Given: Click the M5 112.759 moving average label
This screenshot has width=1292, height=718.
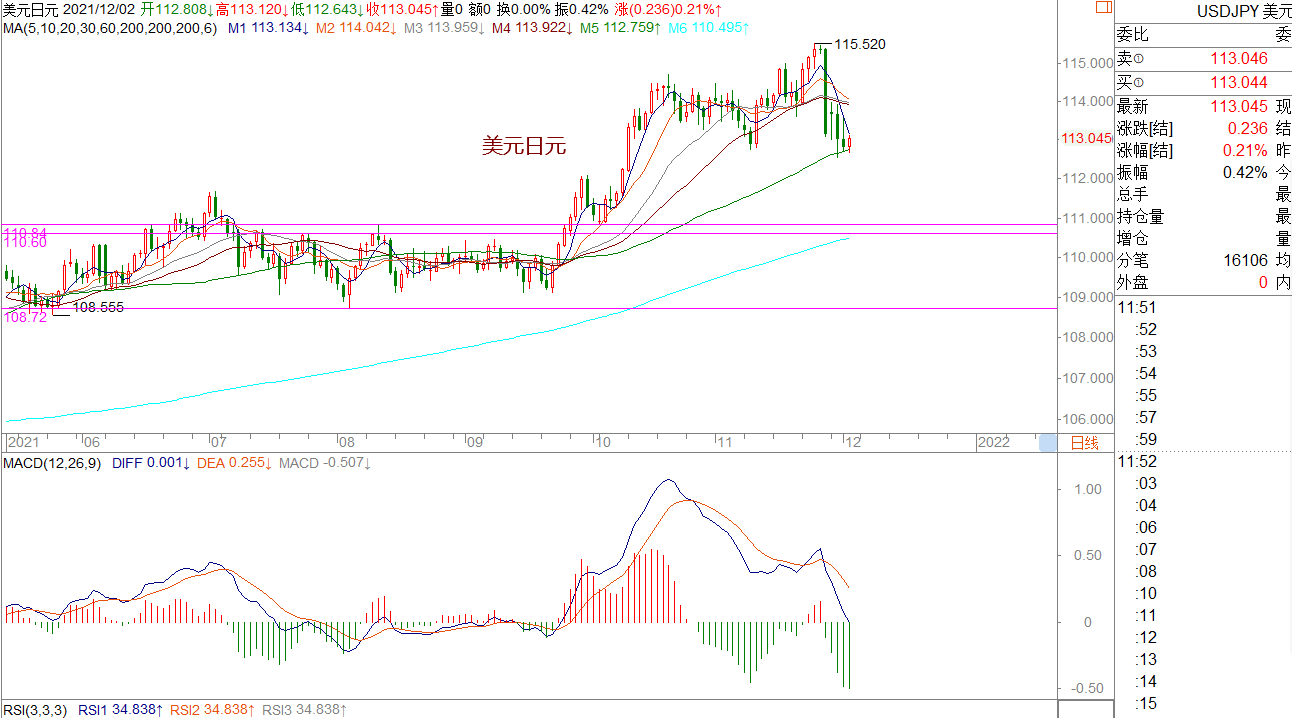Looking at the screenshot, I should (620, 27).
